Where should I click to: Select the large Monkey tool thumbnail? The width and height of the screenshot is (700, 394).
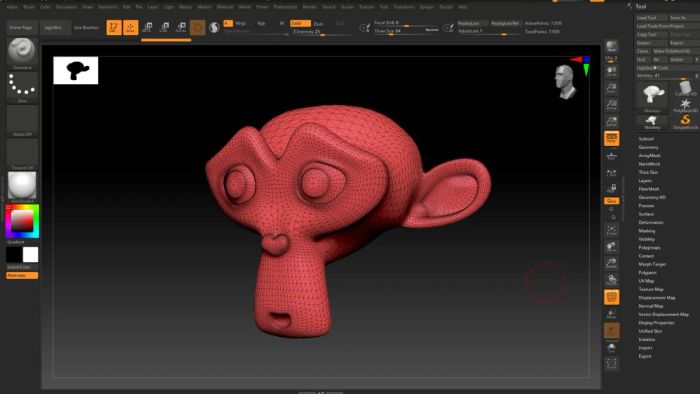tap(652, 97)
